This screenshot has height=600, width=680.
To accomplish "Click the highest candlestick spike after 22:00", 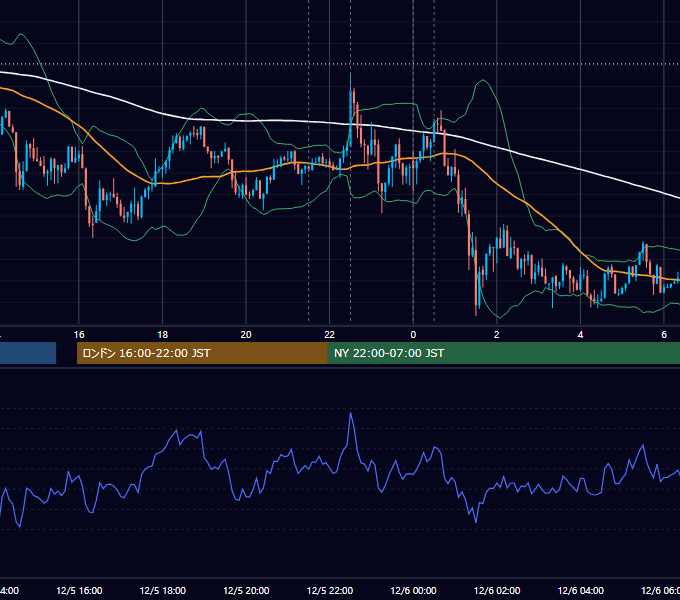I will point(350,108).
